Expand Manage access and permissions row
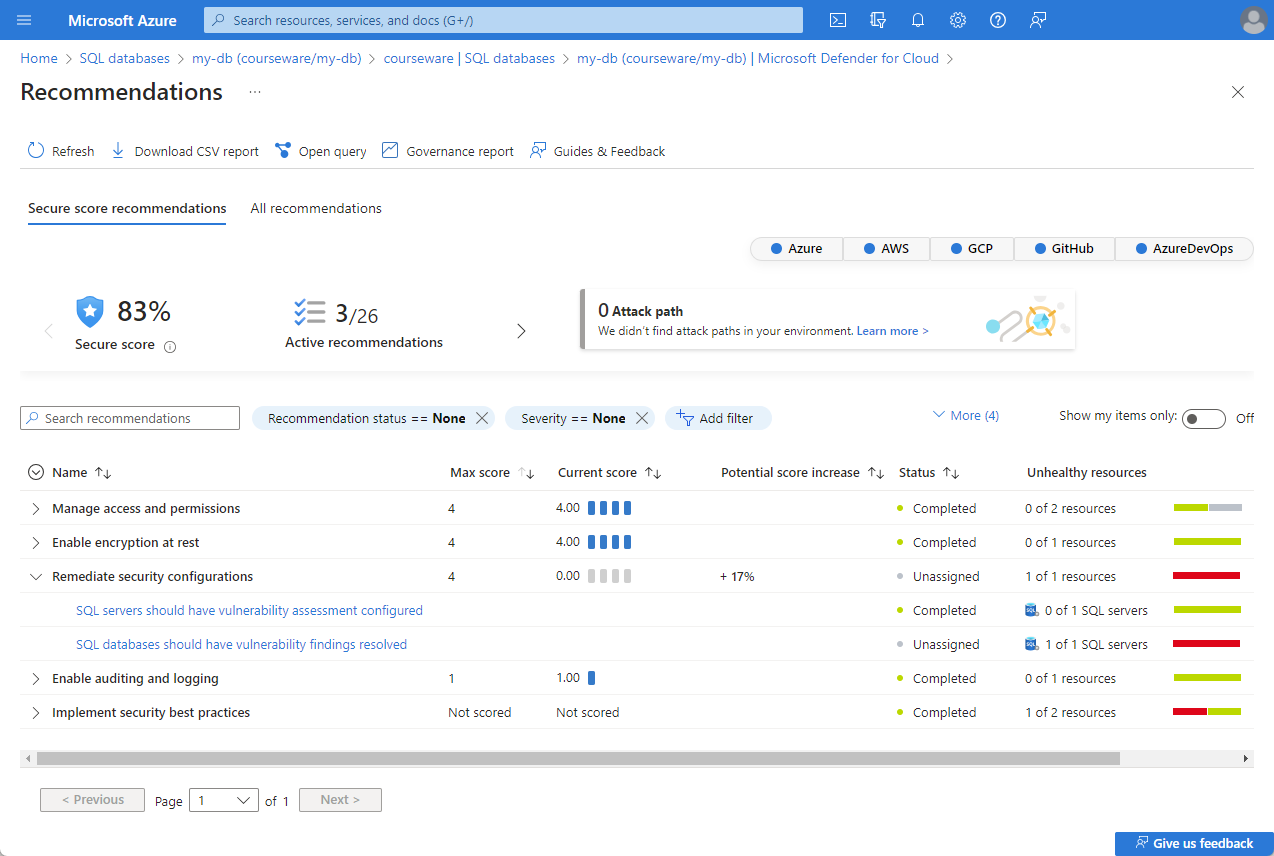 36,509
